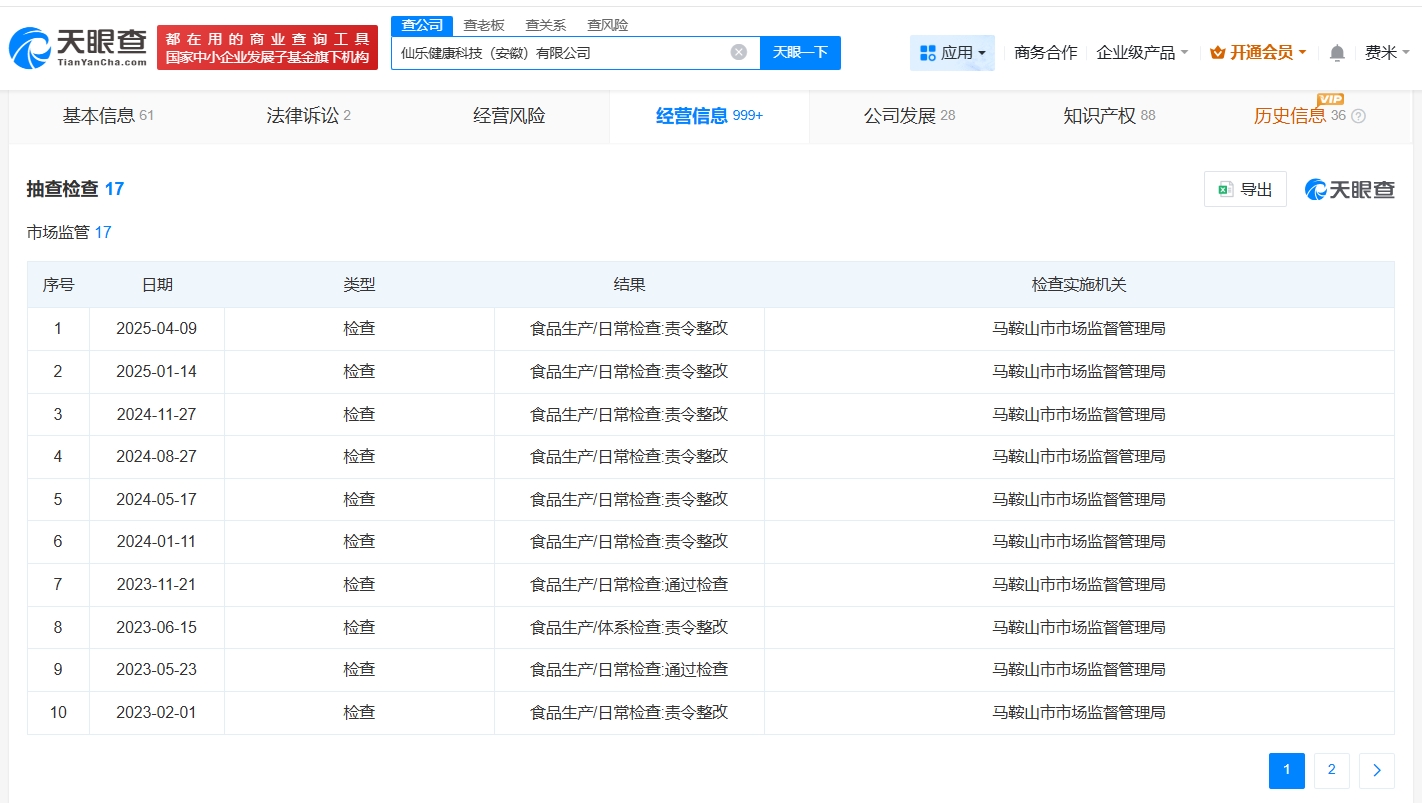The width and height of the screenshot is (1422, 803).
Task: Open the 商务合作 link
Action: (1045, 53)
